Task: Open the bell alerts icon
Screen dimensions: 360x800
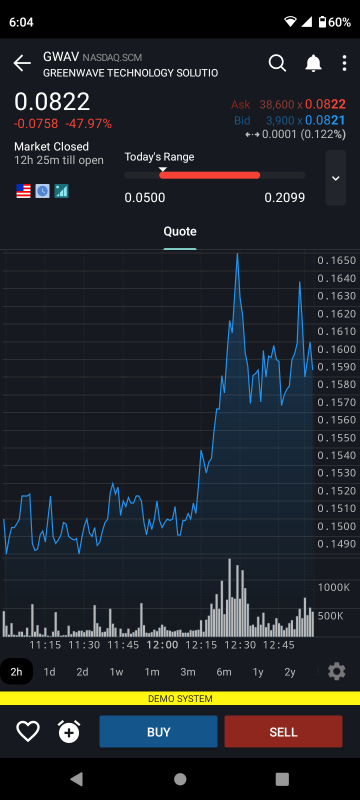Action: pyautogui.click(x=313, y=63)
